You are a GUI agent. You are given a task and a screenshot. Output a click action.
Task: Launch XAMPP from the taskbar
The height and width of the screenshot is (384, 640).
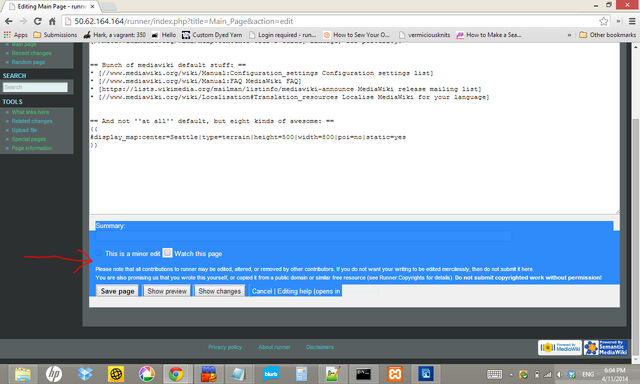[x=395, y=374]
